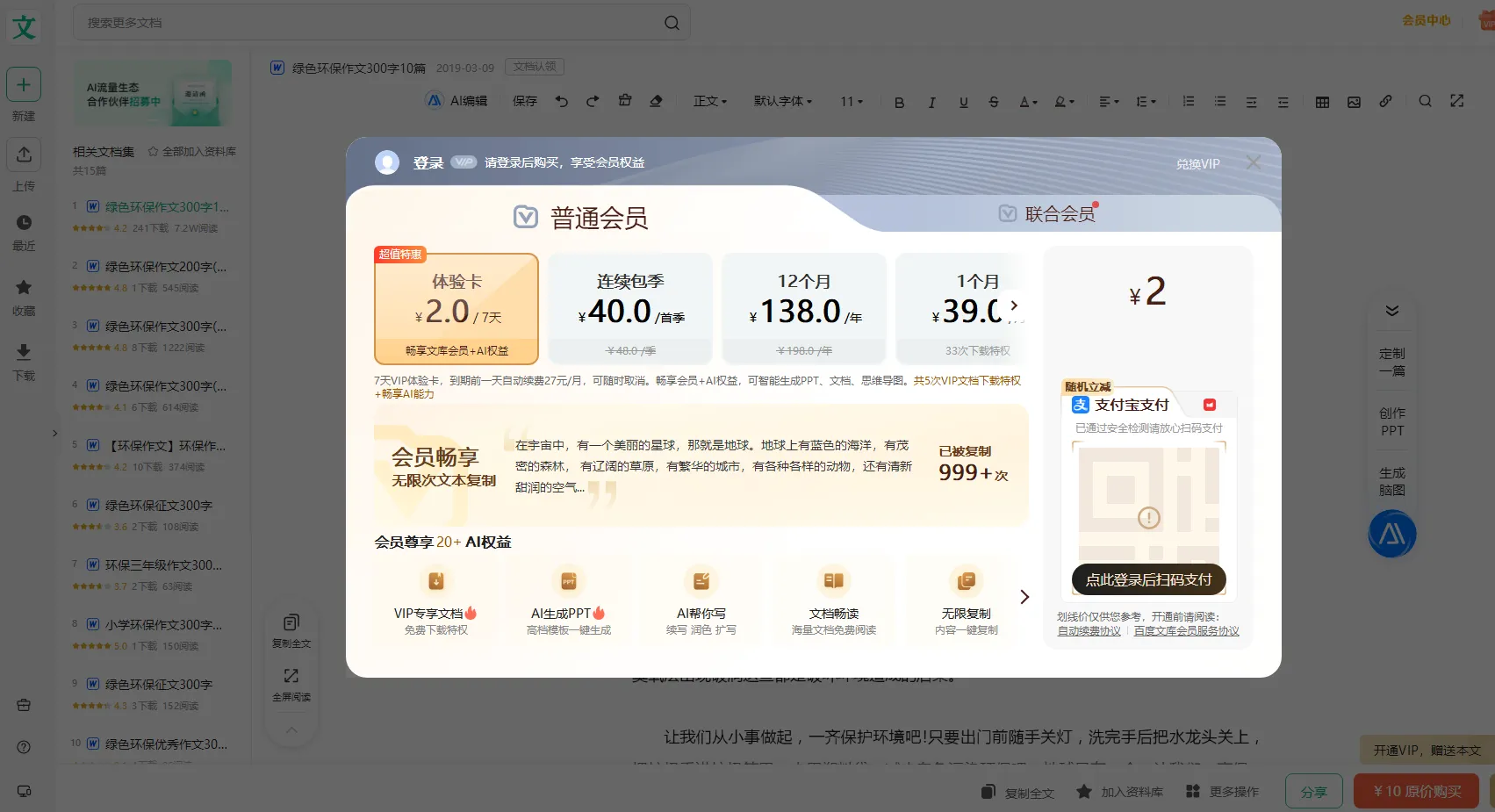Click the blue AI assistant round icon
Viewport: 1495px width, 812px height.
tap(1392, 534)
